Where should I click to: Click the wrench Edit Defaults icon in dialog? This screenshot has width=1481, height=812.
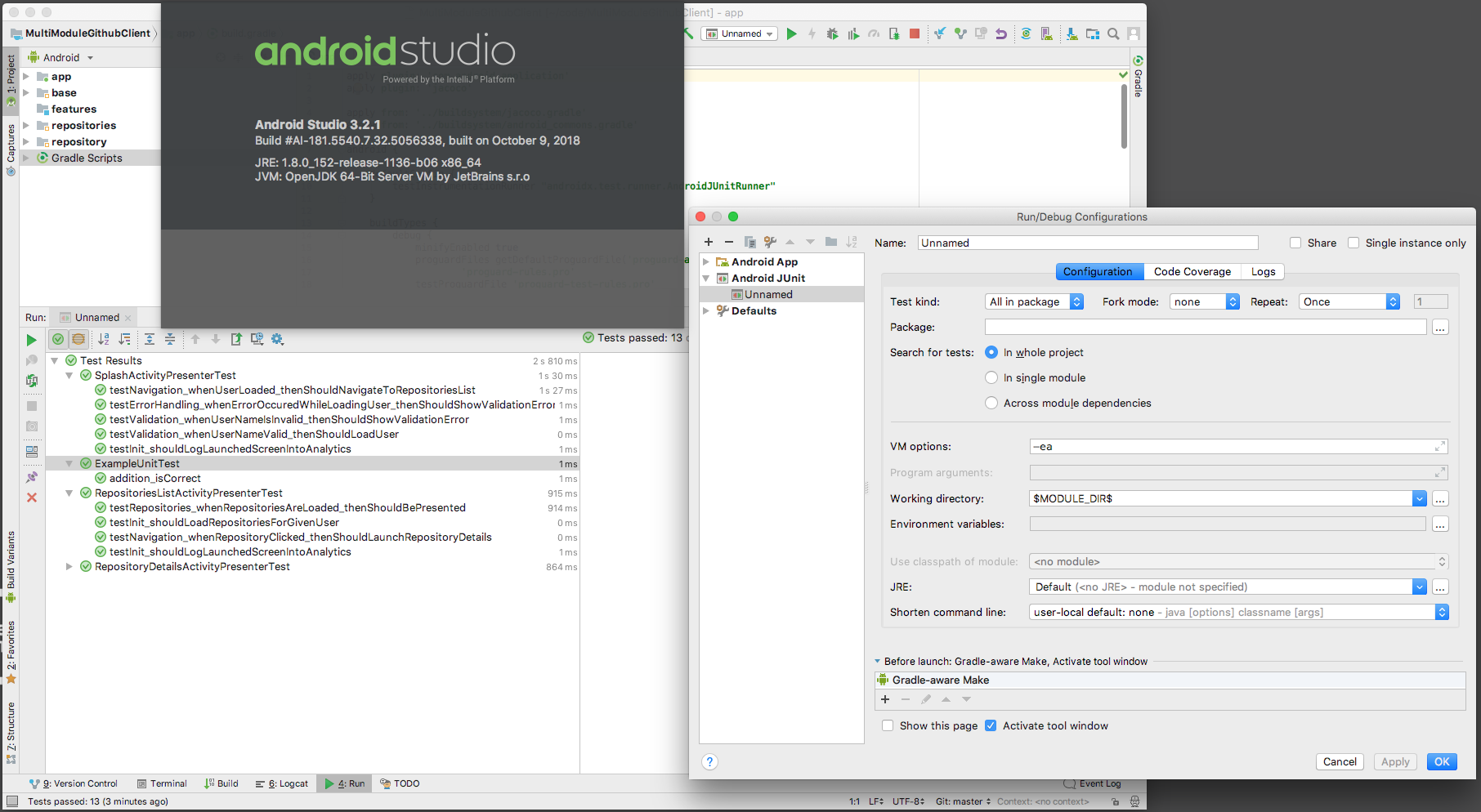coord(770,242)
